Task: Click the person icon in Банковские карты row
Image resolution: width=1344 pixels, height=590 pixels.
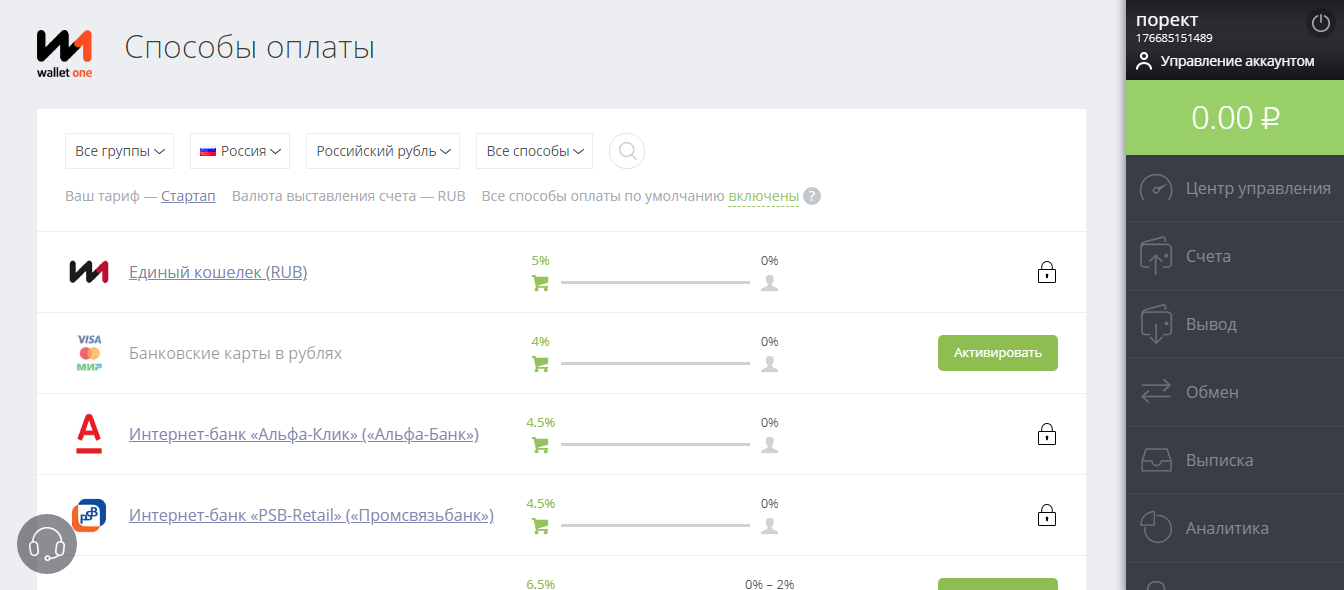Action: (x=769, y=364)
